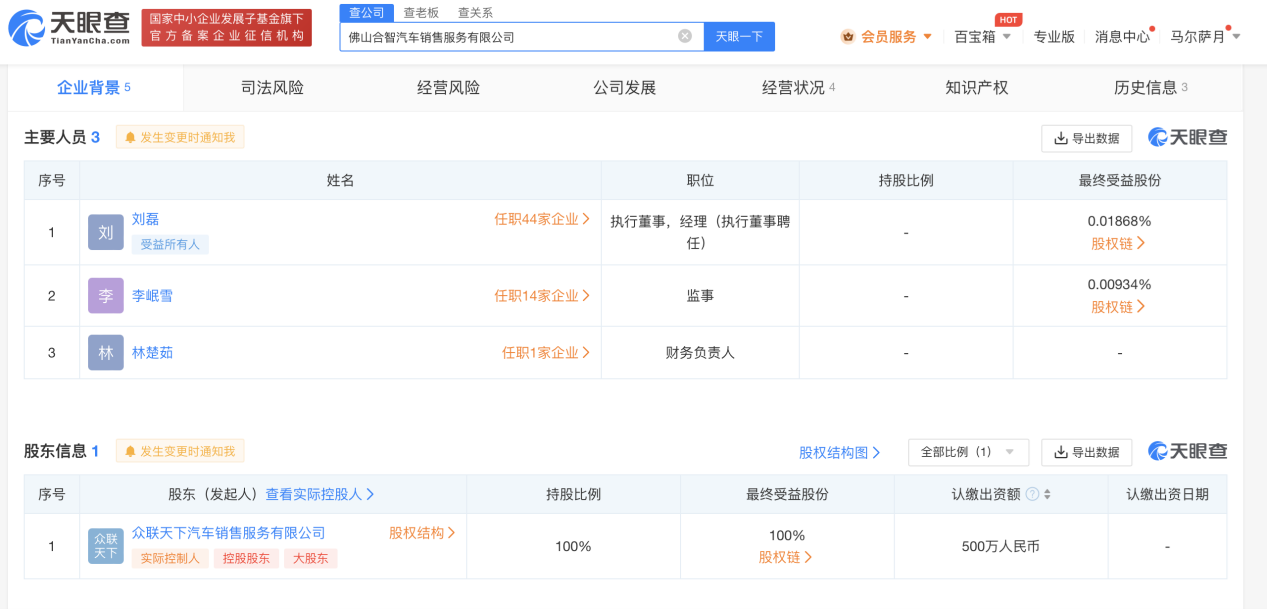Click the 监事 position cell
The height and width of the screenshot is (609, 1267).
700,296
